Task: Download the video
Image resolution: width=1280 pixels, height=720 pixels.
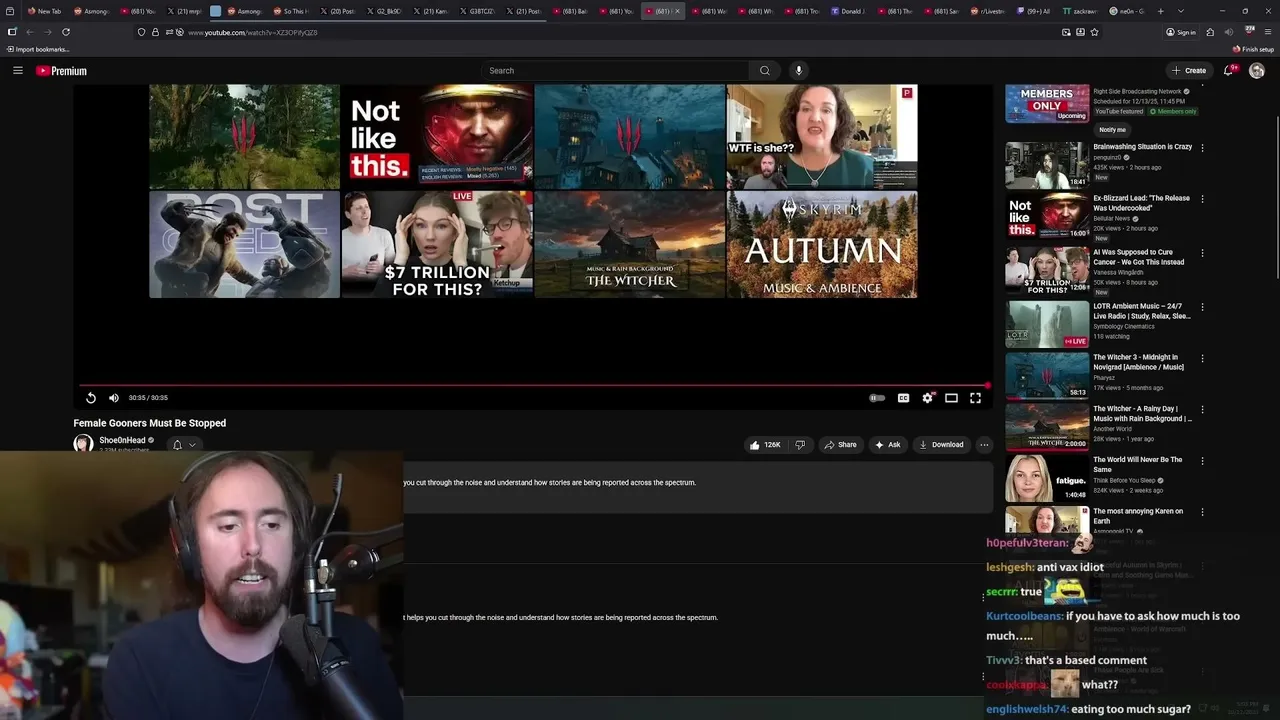Action: click(x=941, y=445)
